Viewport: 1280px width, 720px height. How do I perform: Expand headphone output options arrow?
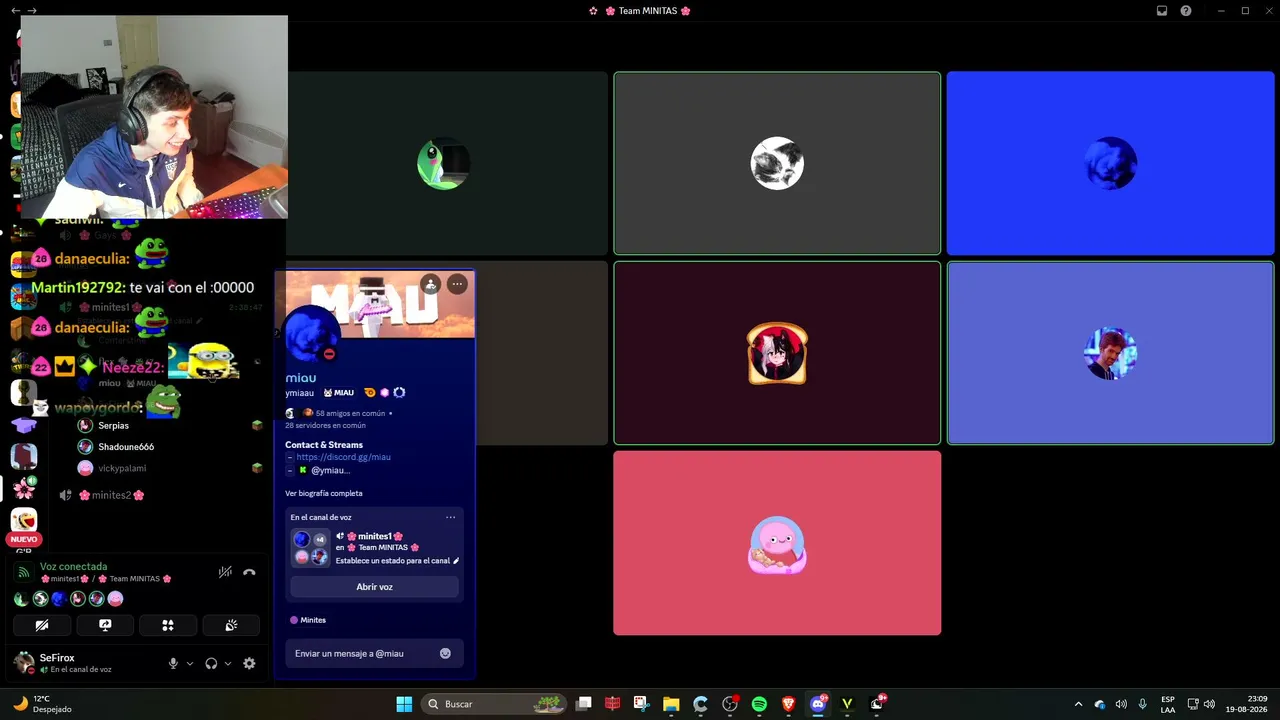click(x=228, y=663)
